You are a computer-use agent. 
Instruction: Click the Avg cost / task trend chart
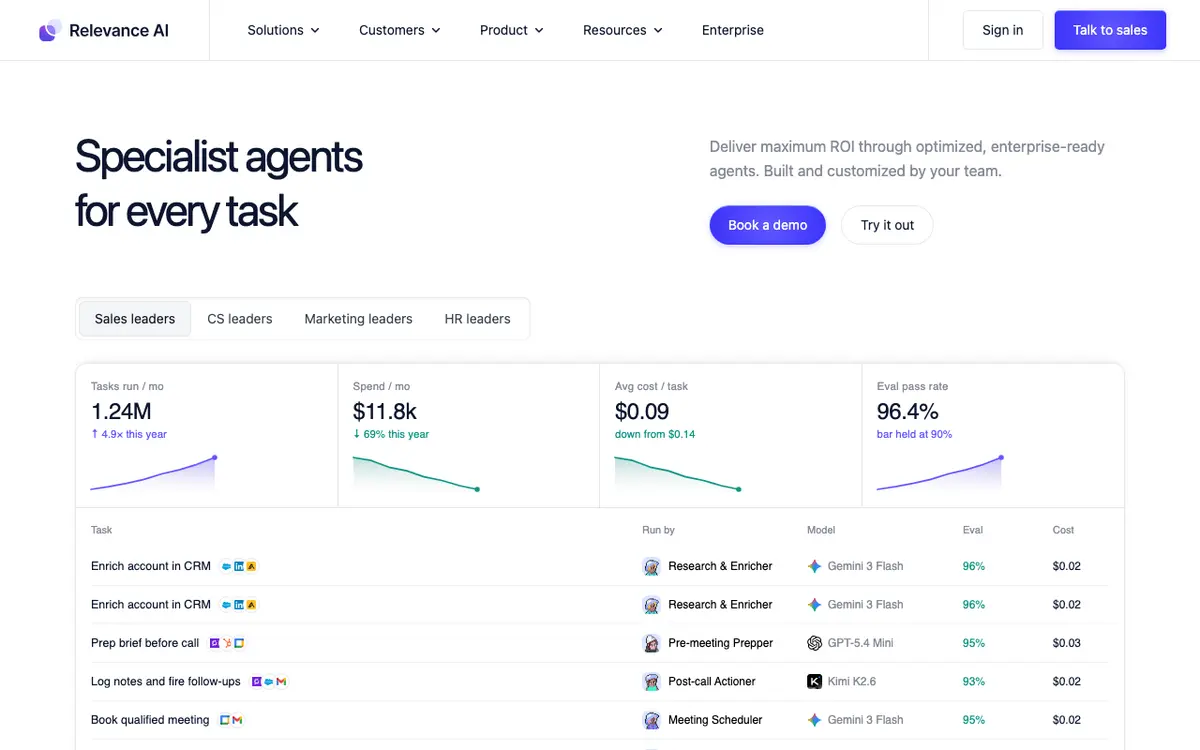[x=678, y=474]
